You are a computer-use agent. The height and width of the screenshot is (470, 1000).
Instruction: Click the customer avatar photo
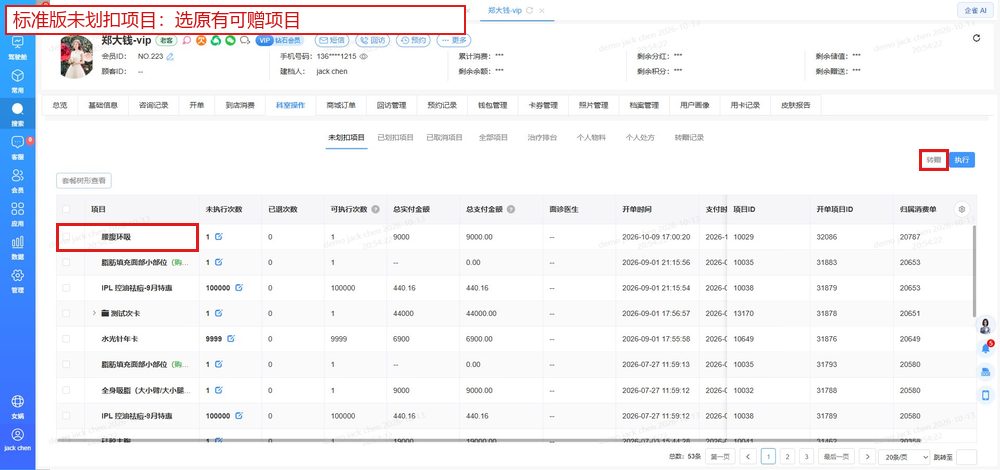tap(77, 57)
